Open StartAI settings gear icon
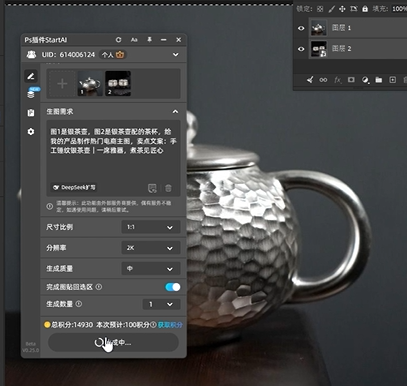The height and width of the screenshot is (386, 407). [31, 131]
